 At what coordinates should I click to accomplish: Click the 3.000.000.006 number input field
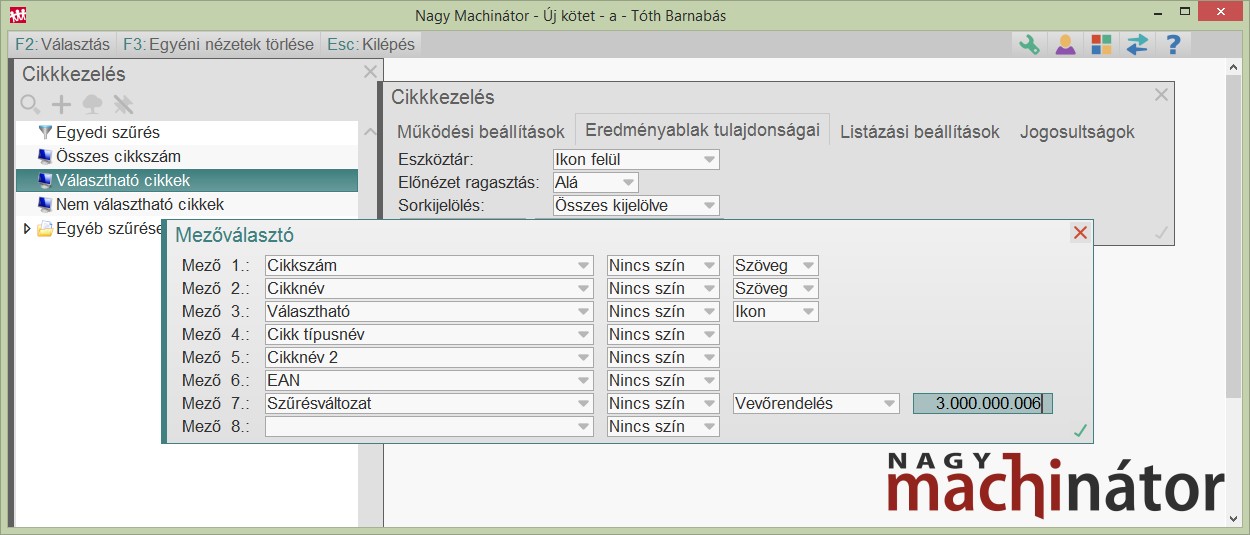[982, 403]
